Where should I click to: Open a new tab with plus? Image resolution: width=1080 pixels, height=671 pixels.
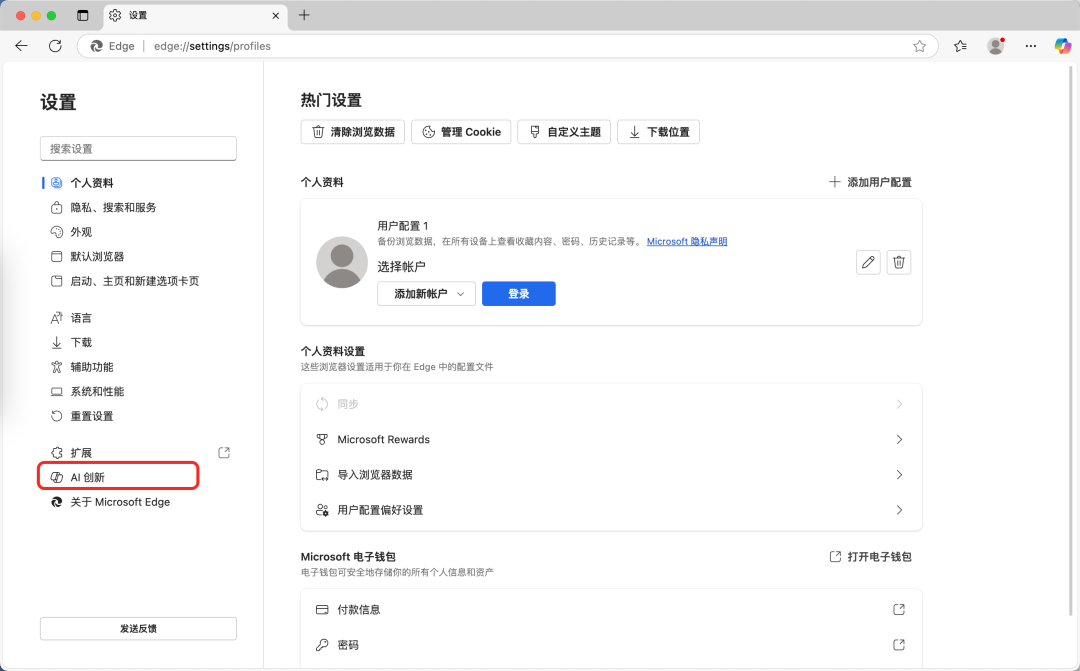point(304,15)
